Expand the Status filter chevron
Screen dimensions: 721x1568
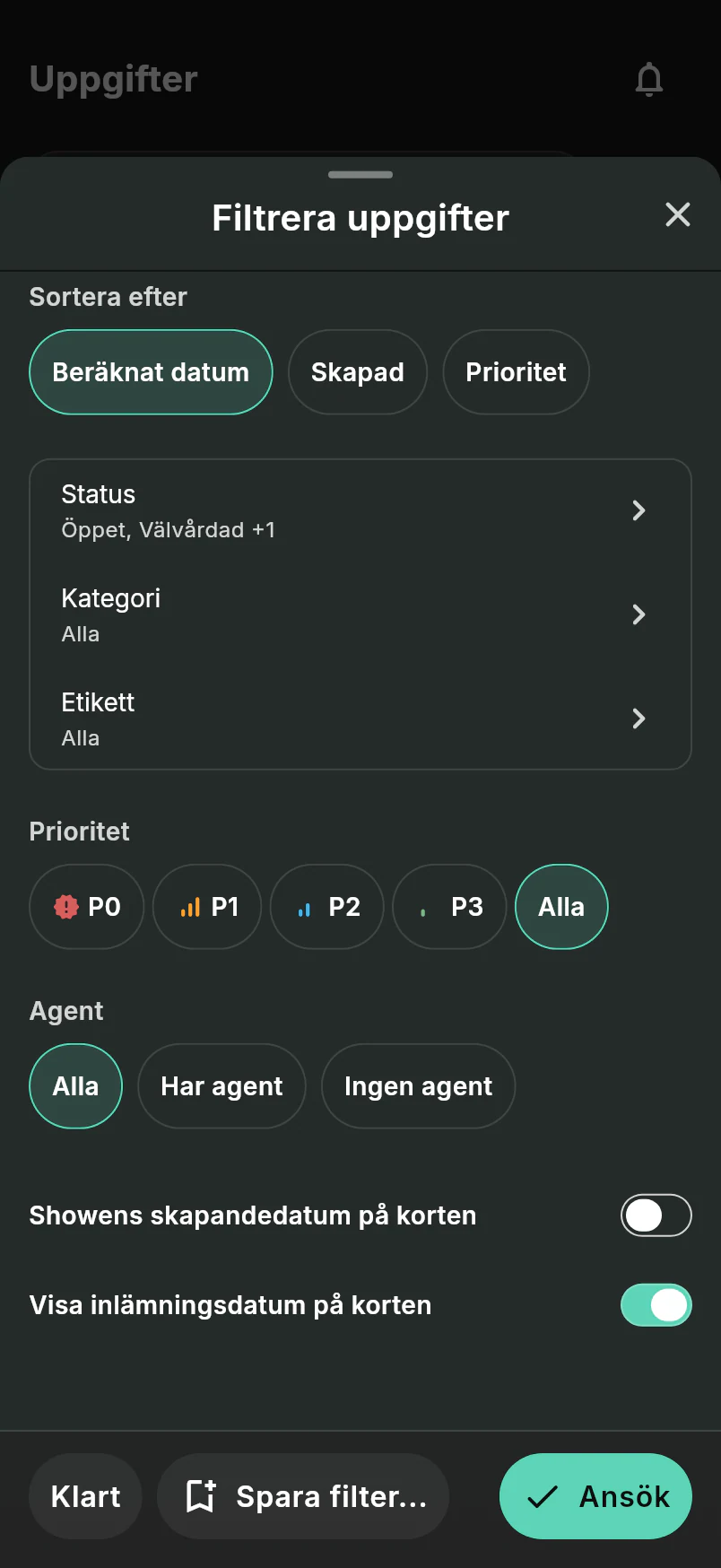[638, 510]
